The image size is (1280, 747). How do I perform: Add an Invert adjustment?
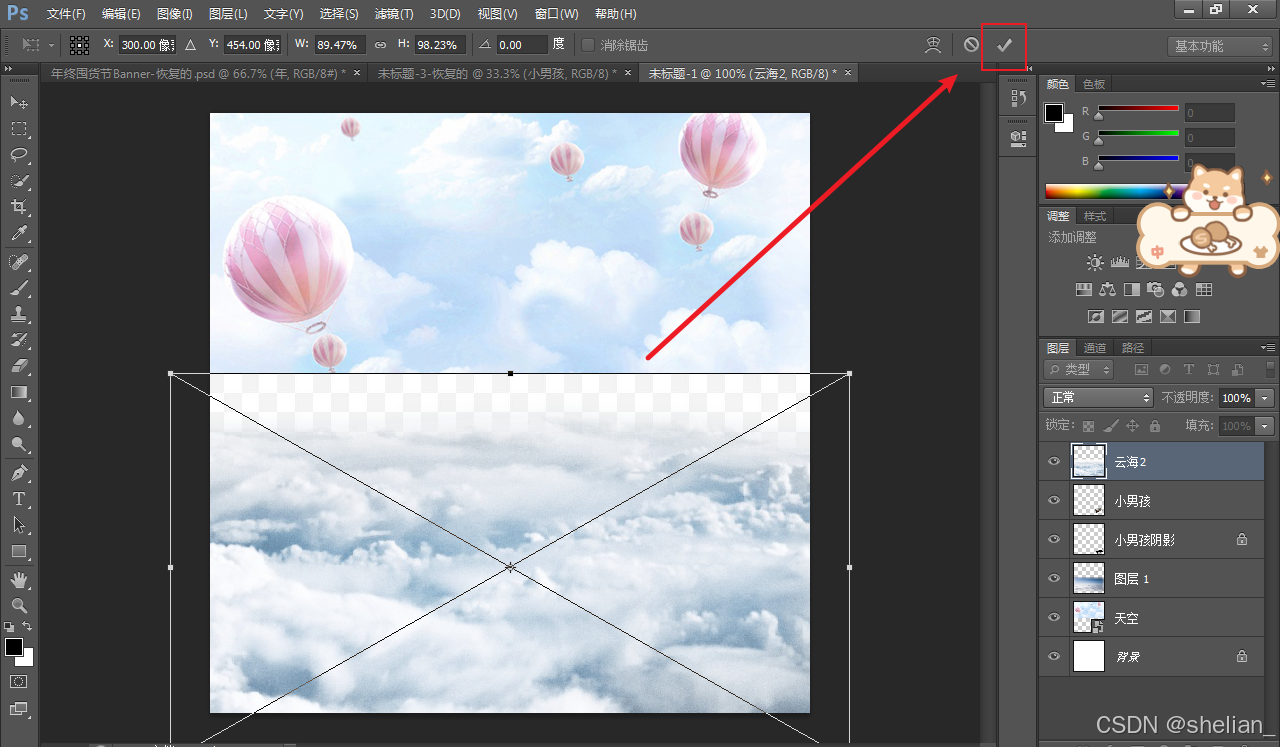tap(1095, 317)
